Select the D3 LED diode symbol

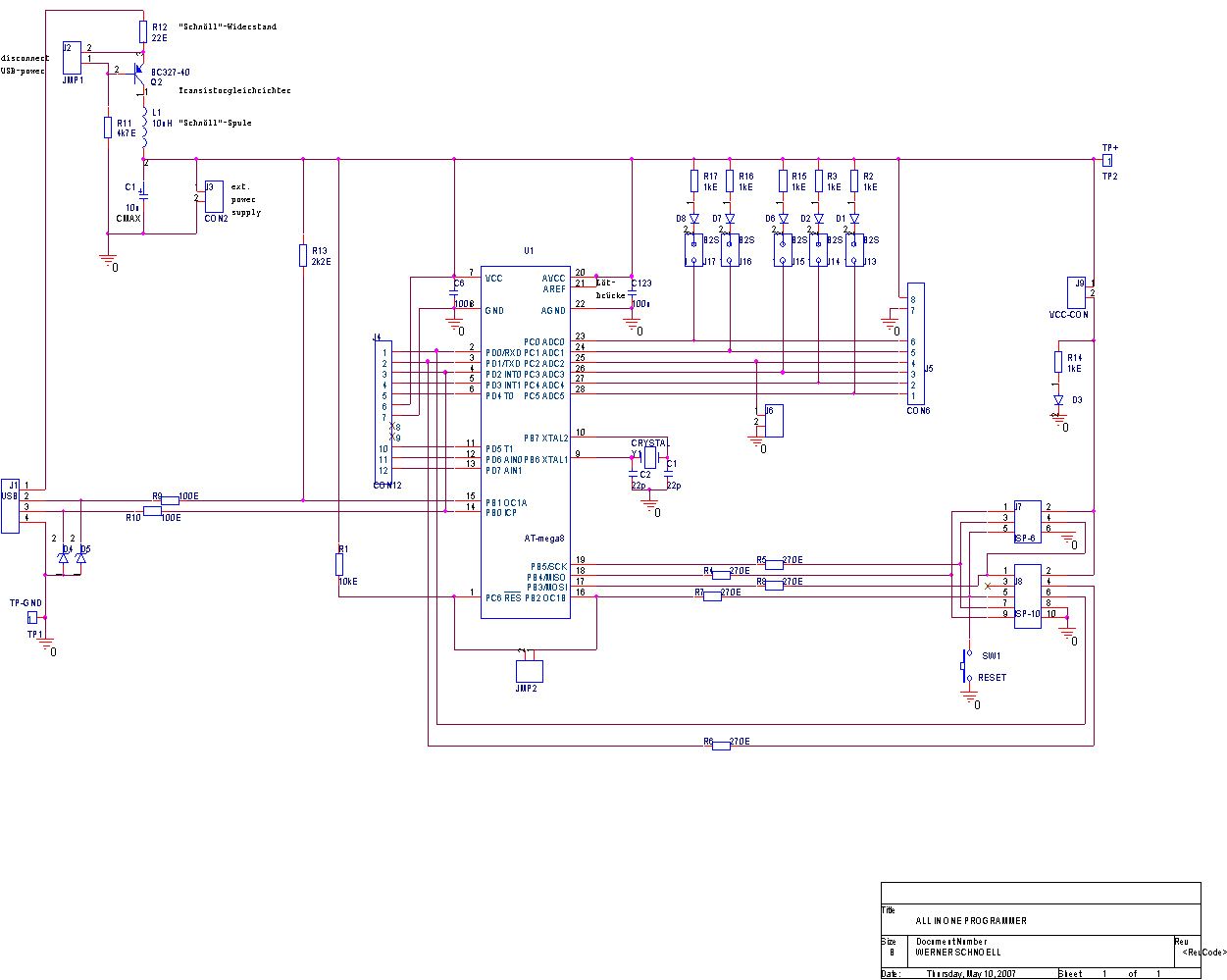click(x=1058, y=400)
